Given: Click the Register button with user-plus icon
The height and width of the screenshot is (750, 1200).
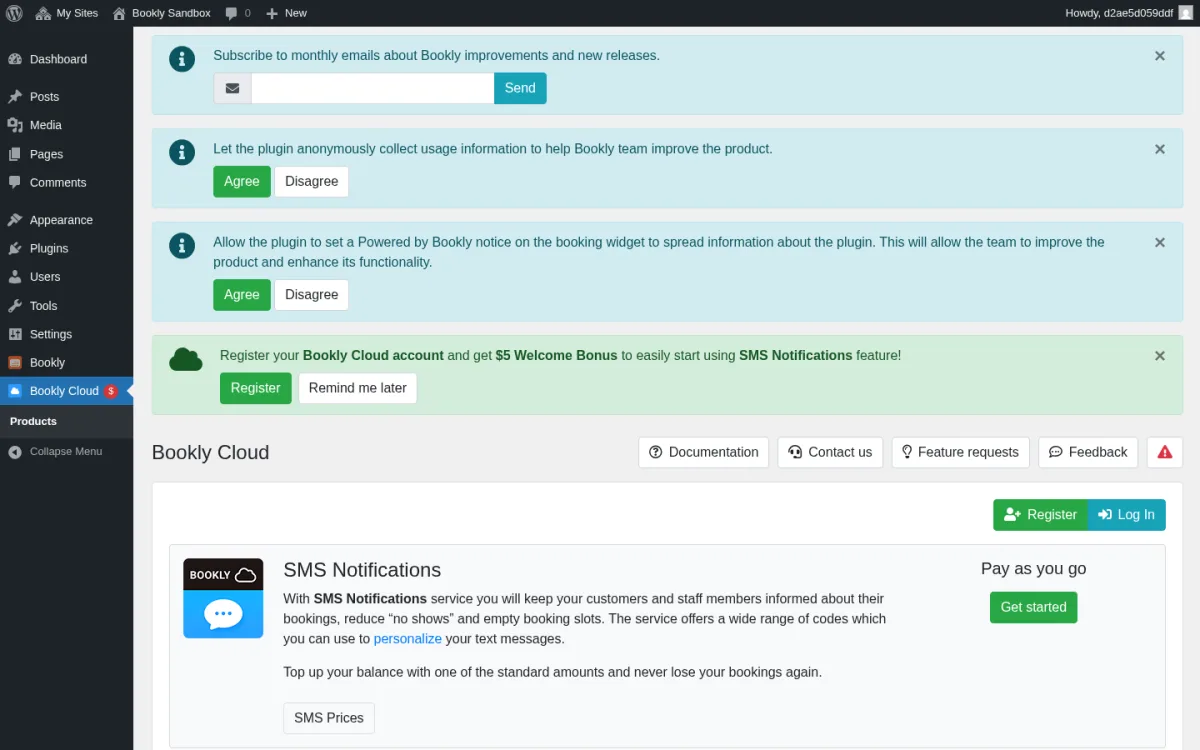Looking at the screenshot, I should click(x=1040, y=514).
